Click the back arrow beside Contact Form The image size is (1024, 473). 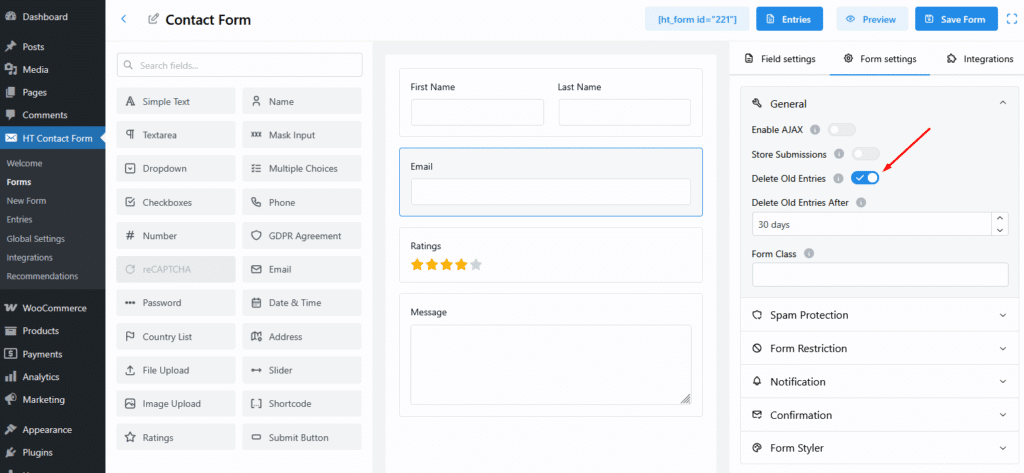(x=123, y=19)
